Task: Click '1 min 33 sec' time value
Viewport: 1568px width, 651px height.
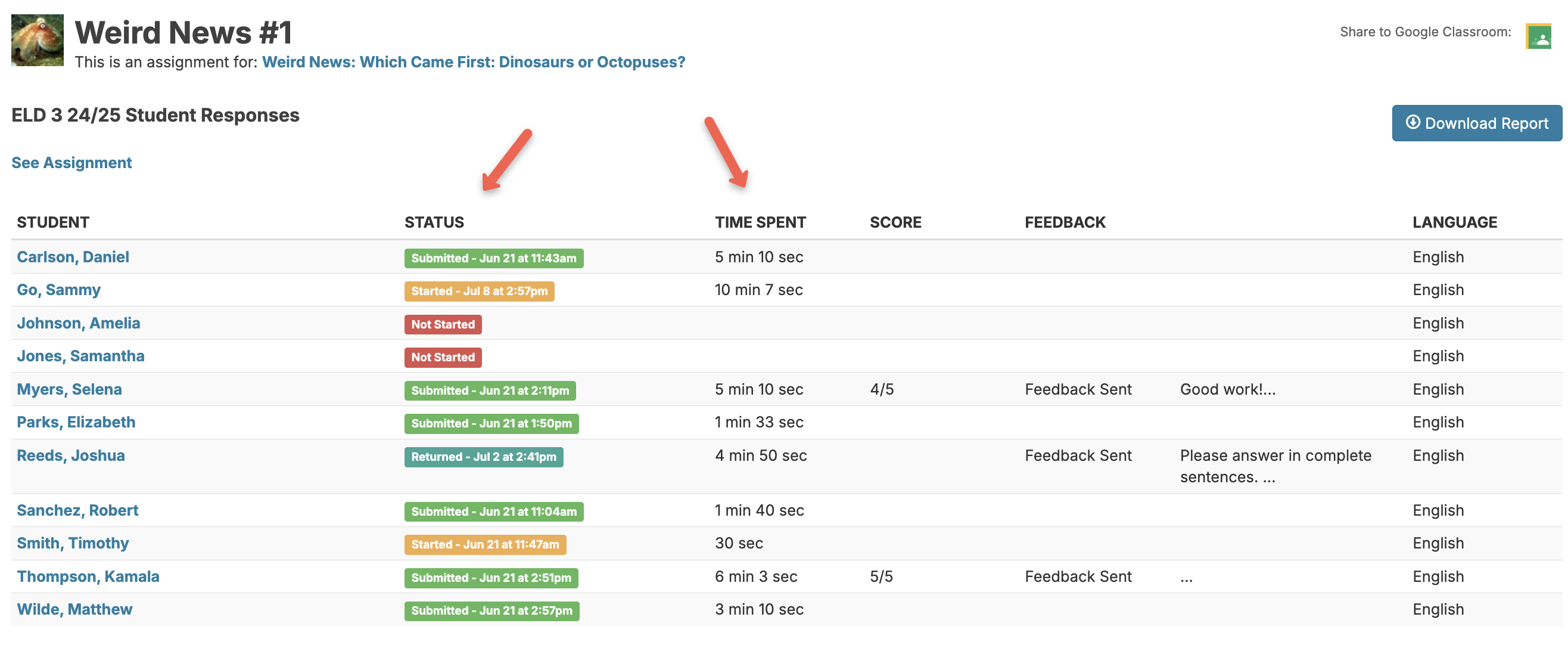Action: pyautogui.click(x=759, y=423)
